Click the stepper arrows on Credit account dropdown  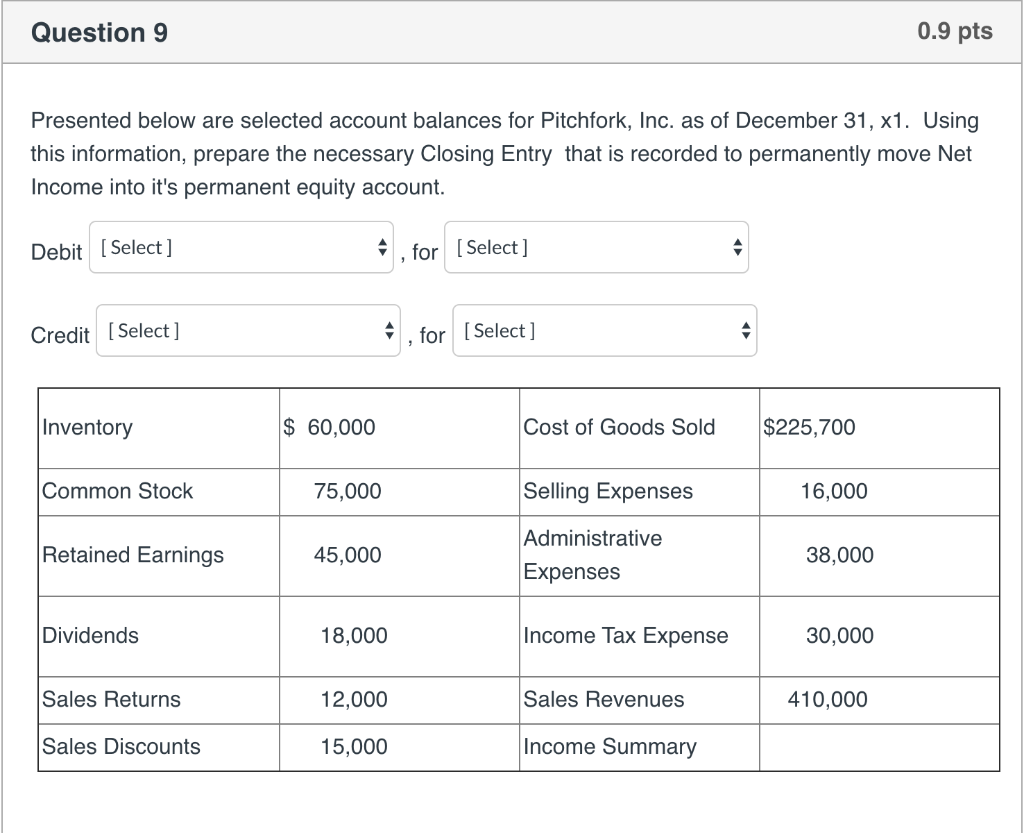(389, 330)
